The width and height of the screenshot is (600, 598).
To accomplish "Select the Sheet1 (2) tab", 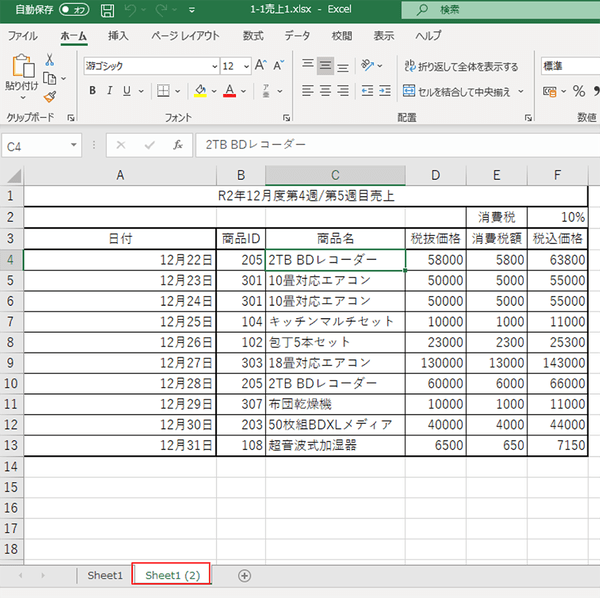I will point(172,575).
